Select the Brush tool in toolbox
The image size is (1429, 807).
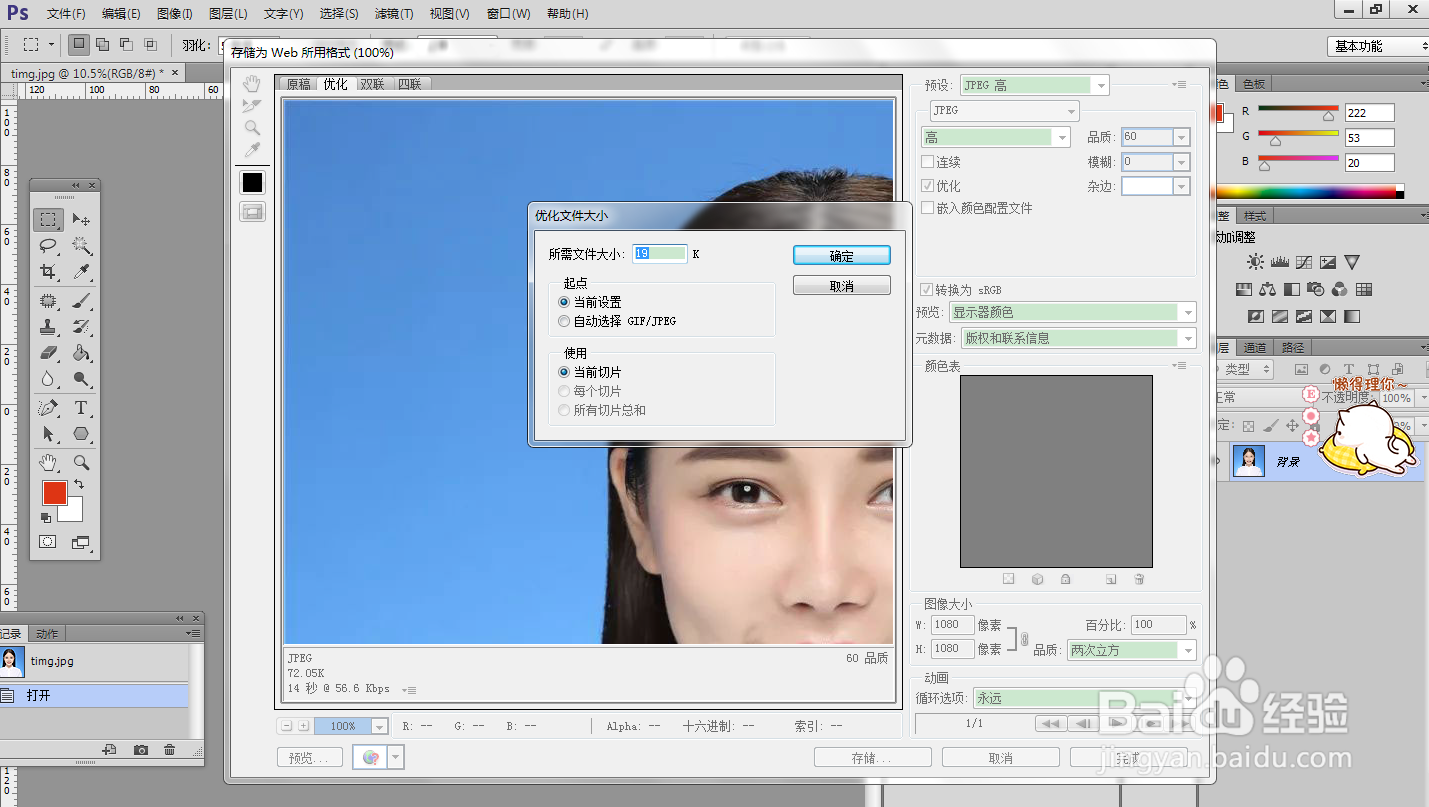[x=81, y=301]
